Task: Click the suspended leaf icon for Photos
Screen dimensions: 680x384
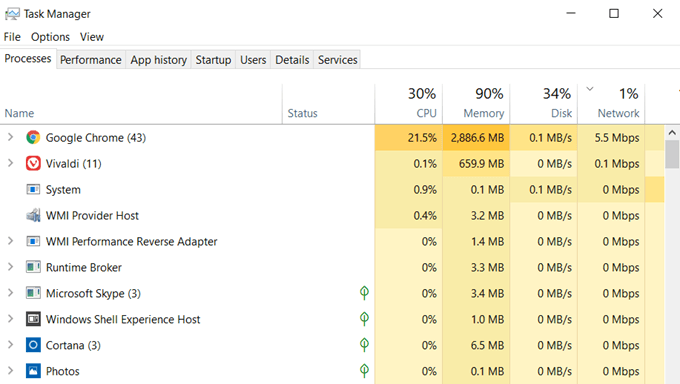Action: pyautogui.click(x=364, y=371)
